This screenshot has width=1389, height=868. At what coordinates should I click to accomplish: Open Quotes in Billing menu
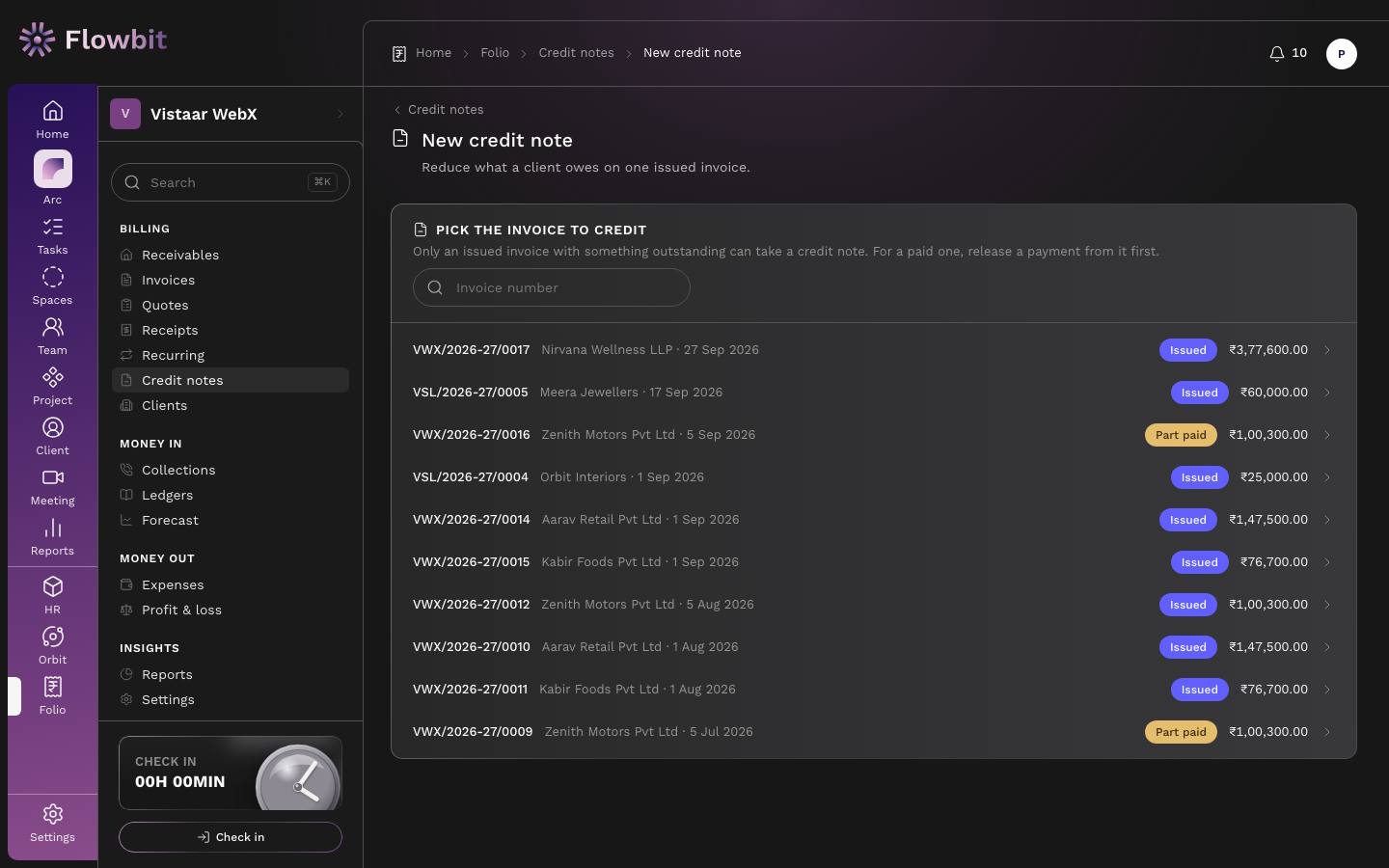tap(231, 305)
